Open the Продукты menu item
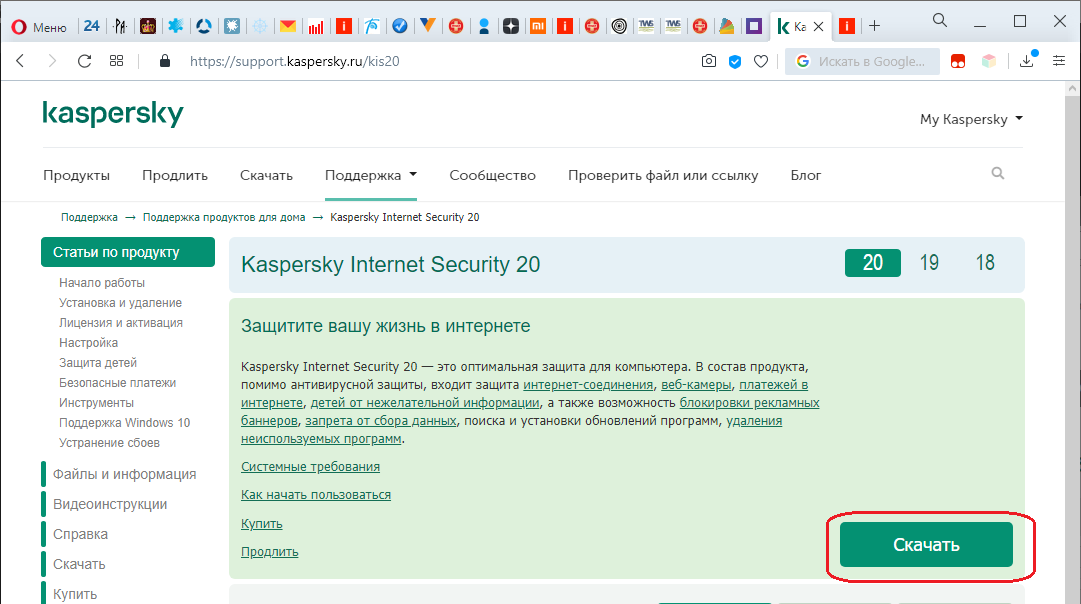Viewport: 1081px width, 604px height. [77, 175]
